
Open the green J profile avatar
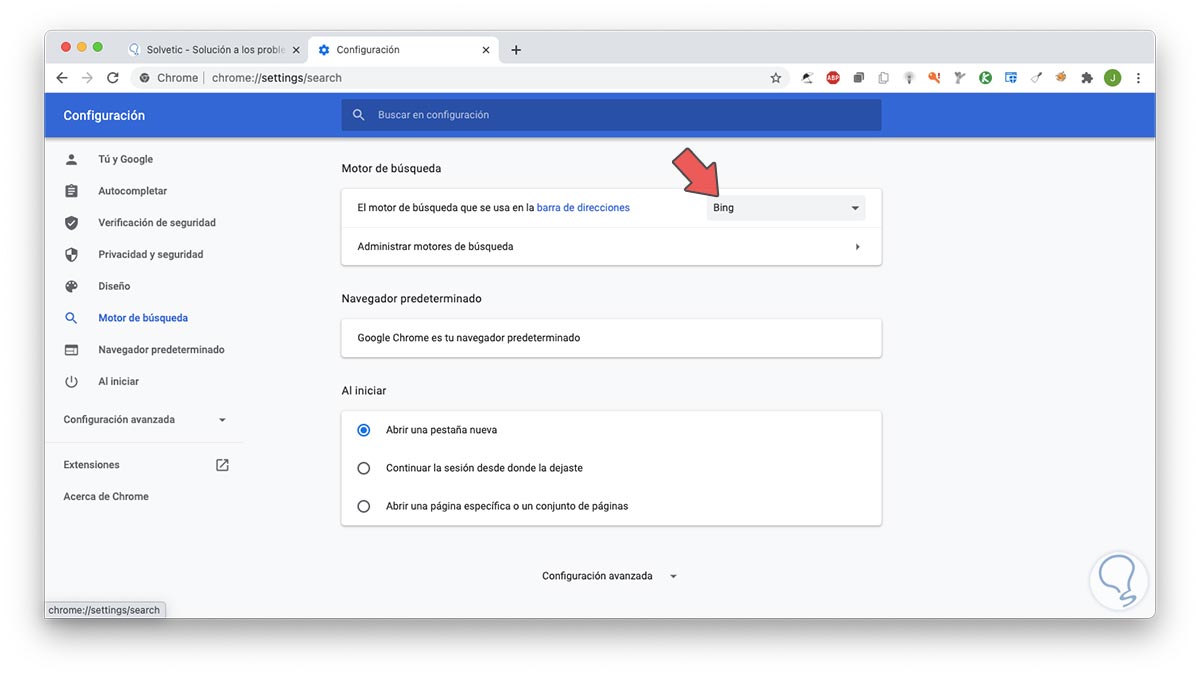[x=1113, y=78]
